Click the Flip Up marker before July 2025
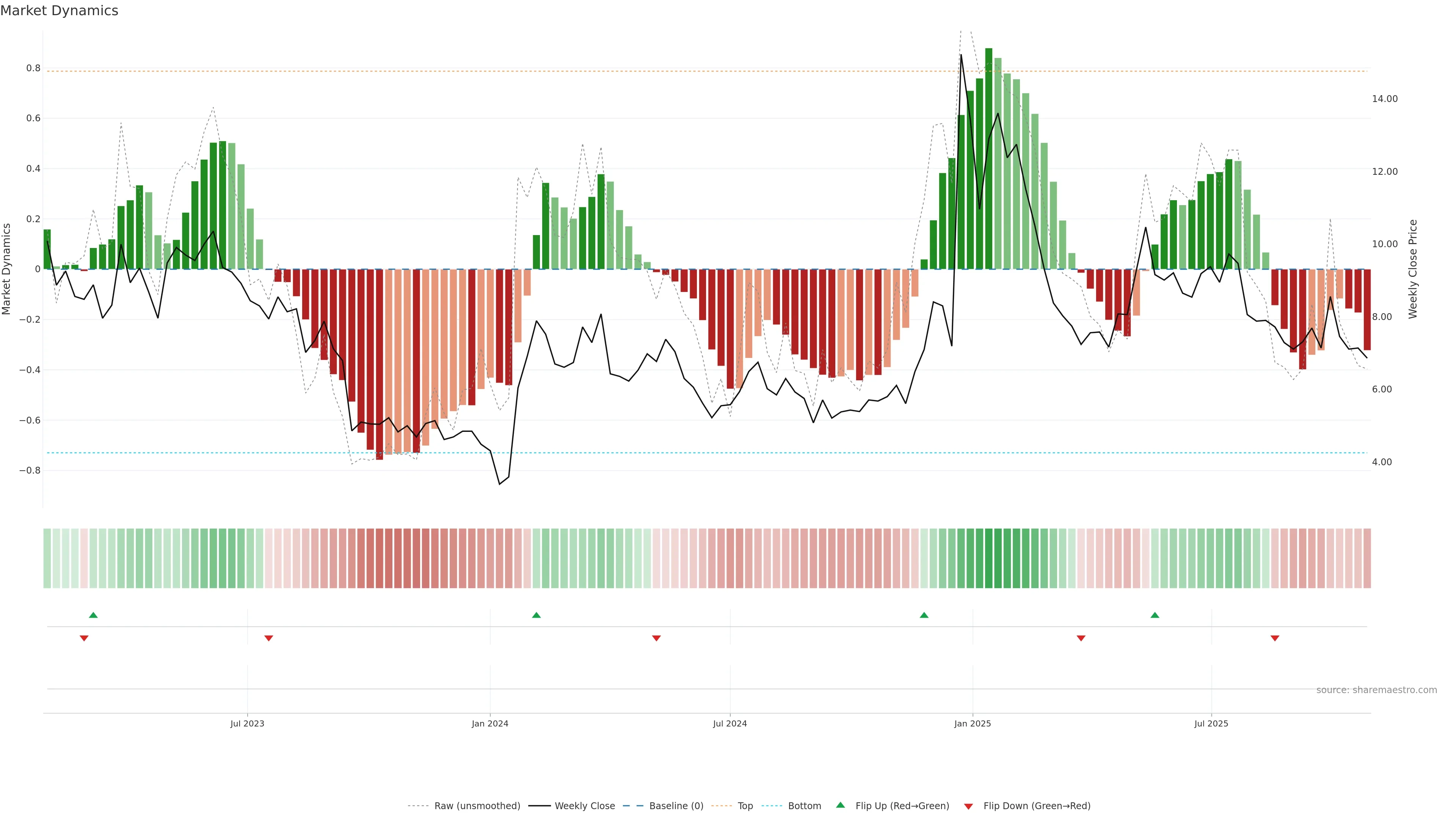 point(1155,615)
